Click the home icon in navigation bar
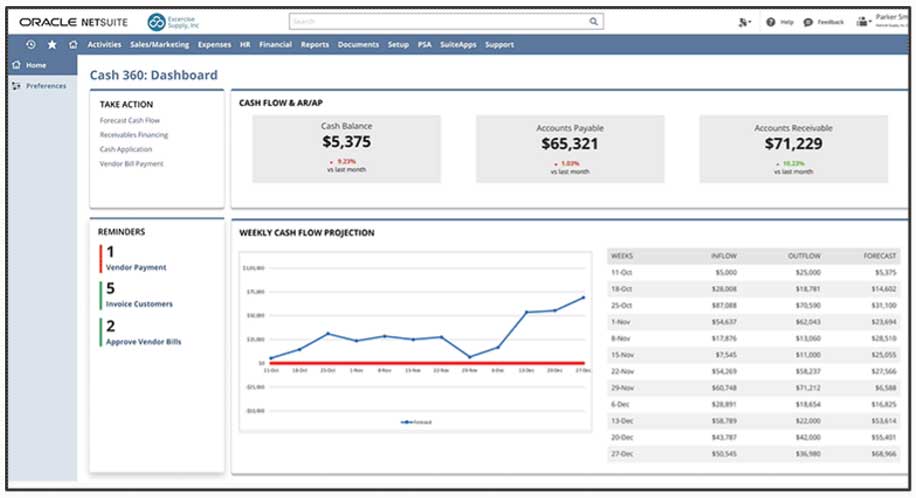916x498 pixels. pos(73,44)
